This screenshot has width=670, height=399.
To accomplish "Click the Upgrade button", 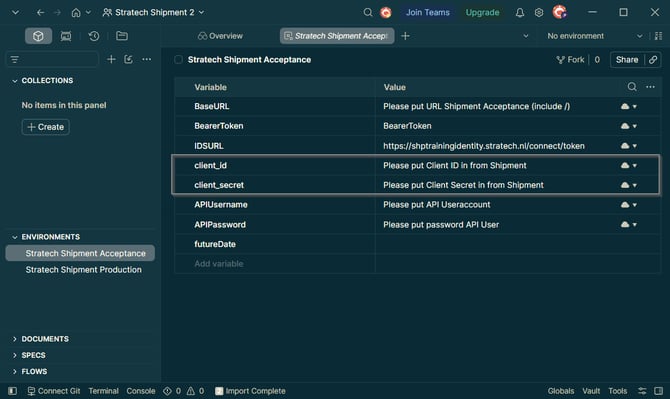I will 482,12.
